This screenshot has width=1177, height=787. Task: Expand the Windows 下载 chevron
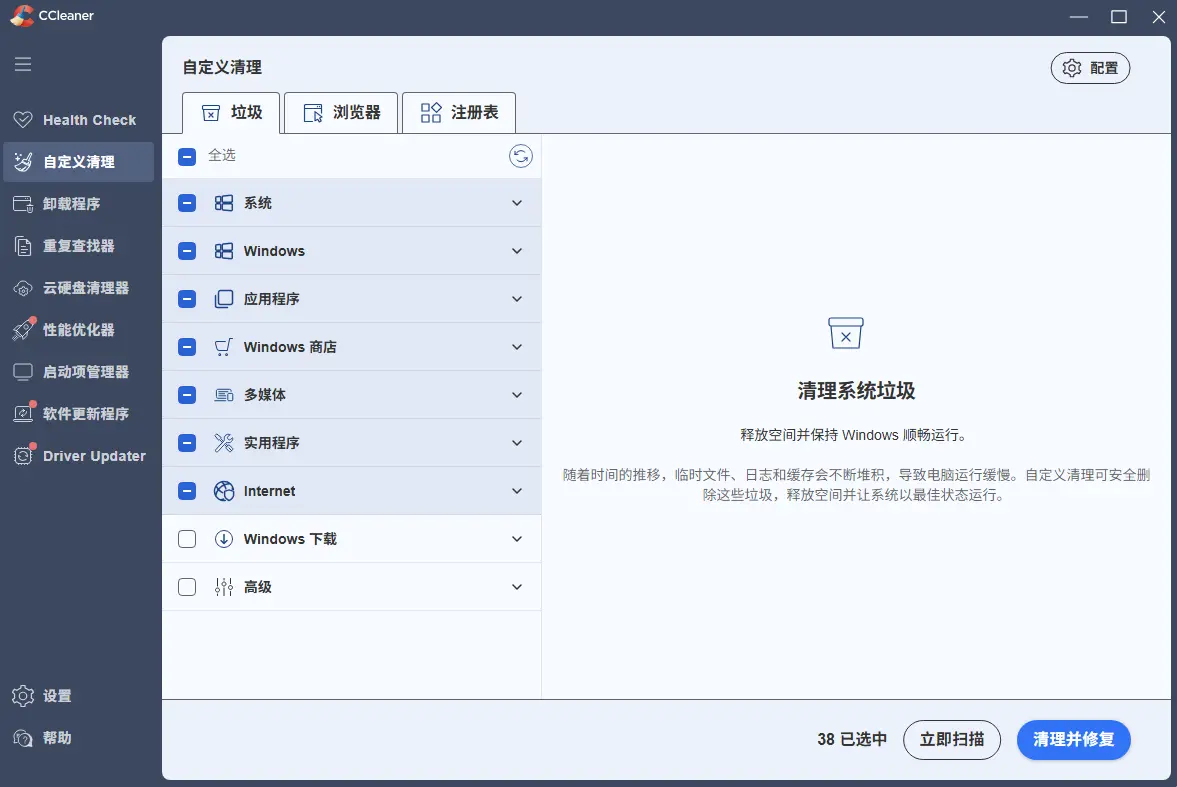pyautogui.click(x=517, y=540)
